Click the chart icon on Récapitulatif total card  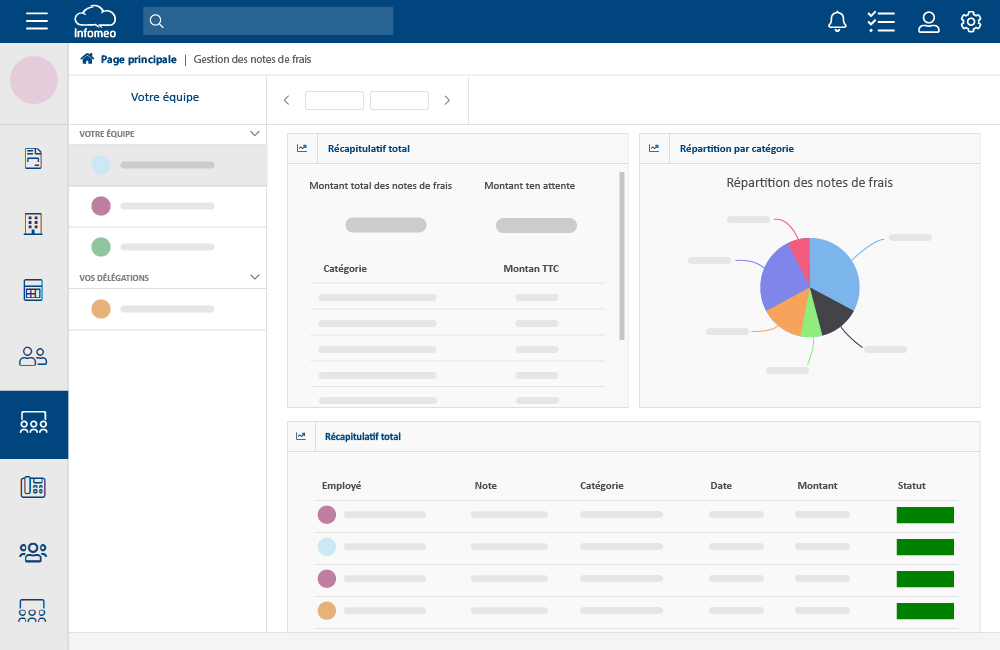coord(302,147)
